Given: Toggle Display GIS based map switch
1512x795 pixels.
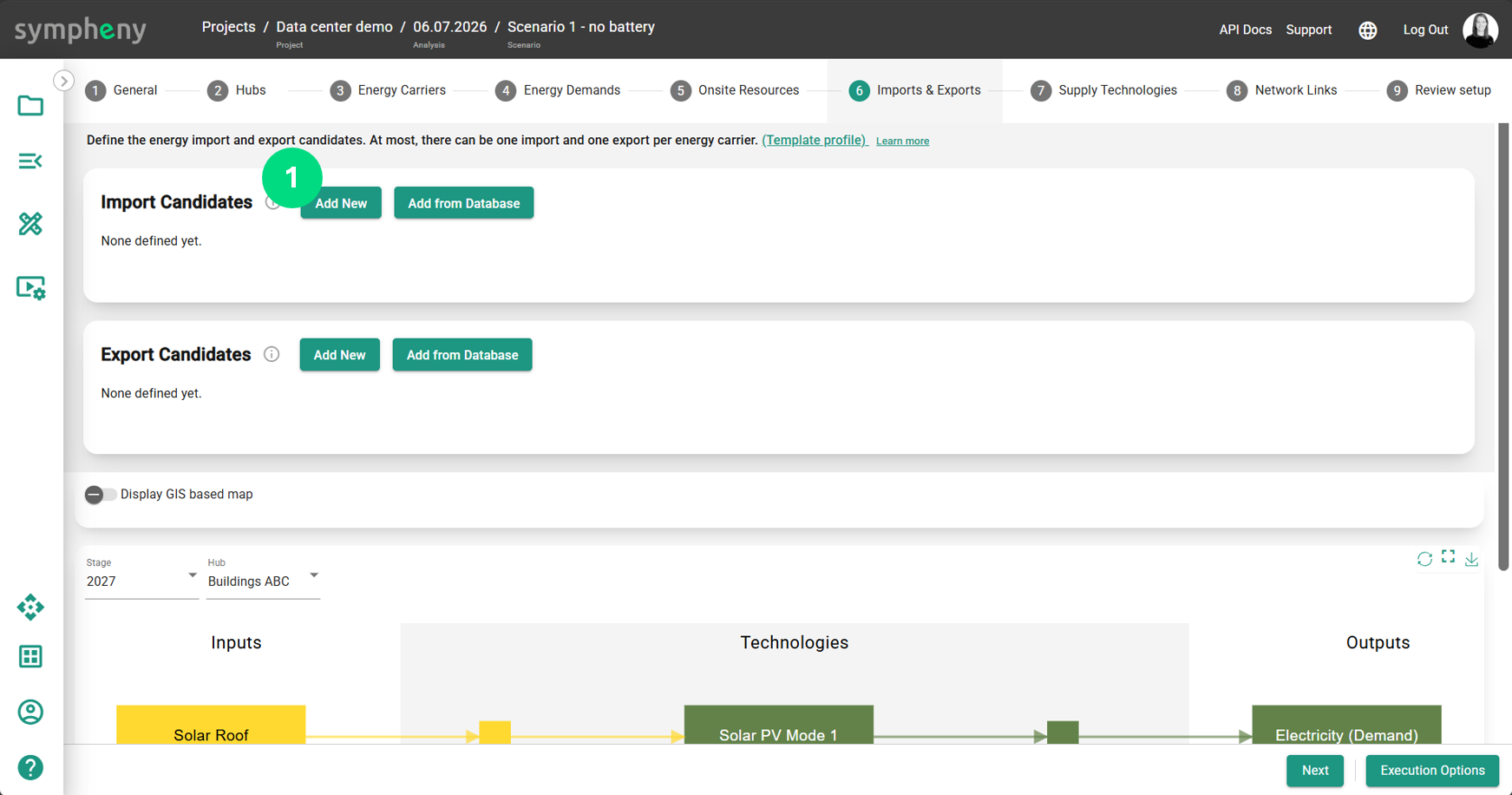Looking at the screenshot, I should pyautogui.click(x=100, y=495).
